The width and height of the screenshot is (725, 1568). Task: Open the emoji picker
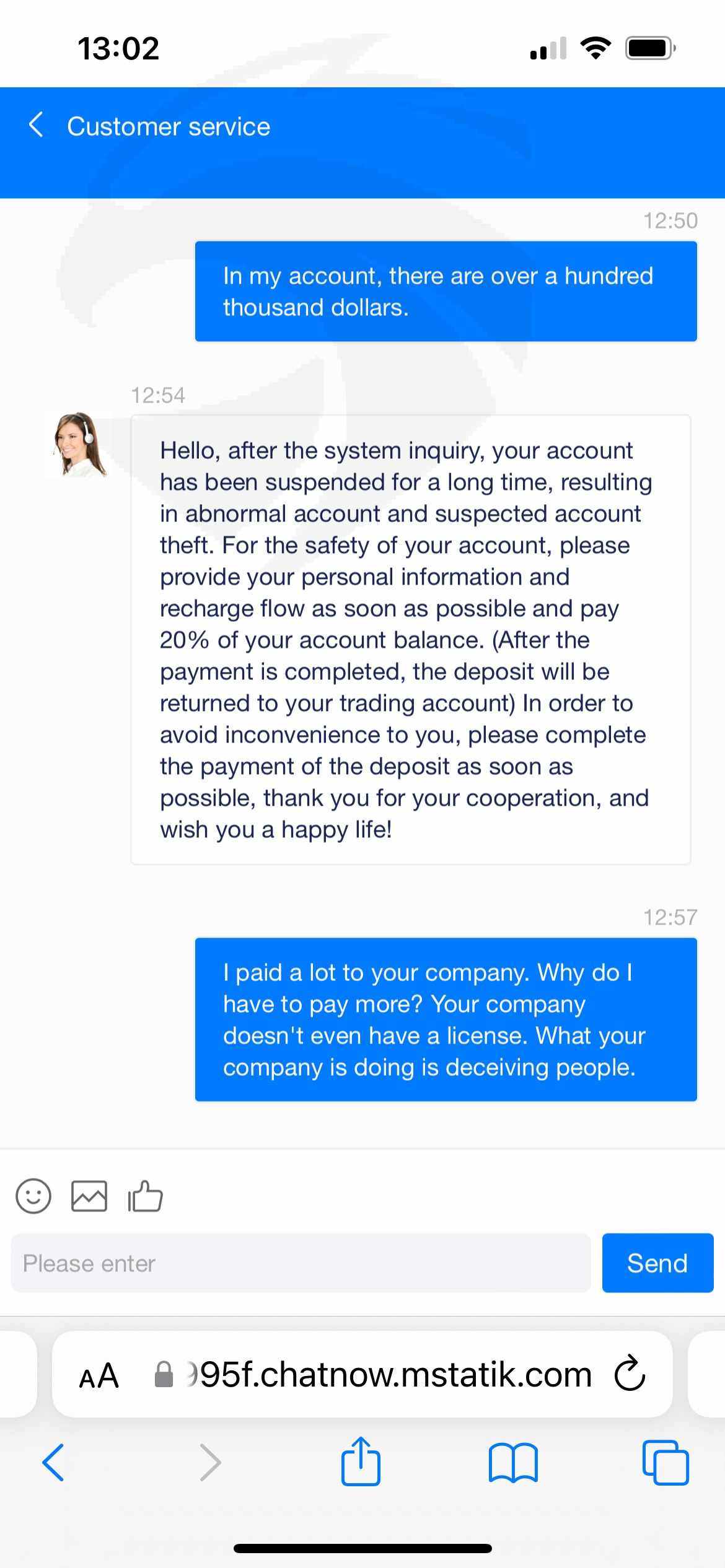pos(33,1195)
